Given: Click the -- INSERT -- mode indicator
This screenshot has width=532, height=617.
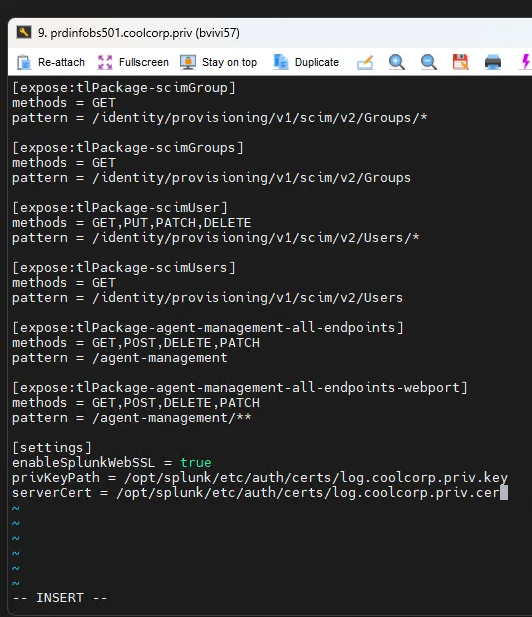Looking at the screenshot, I should pos(60,598).
